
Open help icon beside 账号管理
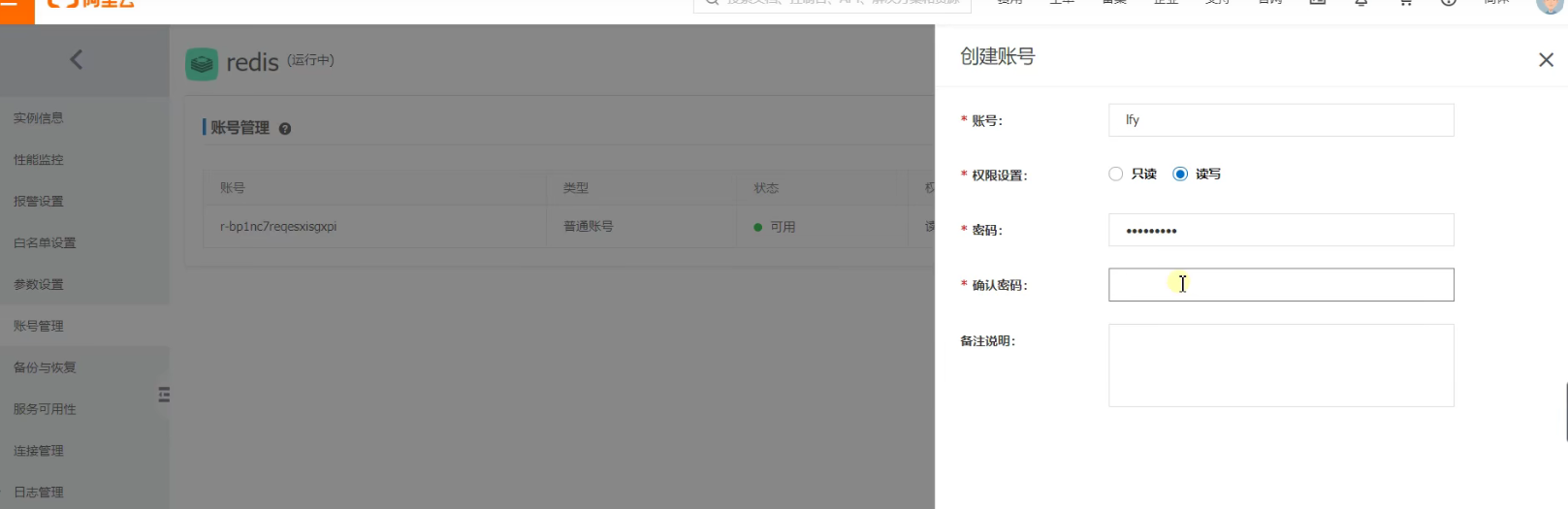point(285,128)
